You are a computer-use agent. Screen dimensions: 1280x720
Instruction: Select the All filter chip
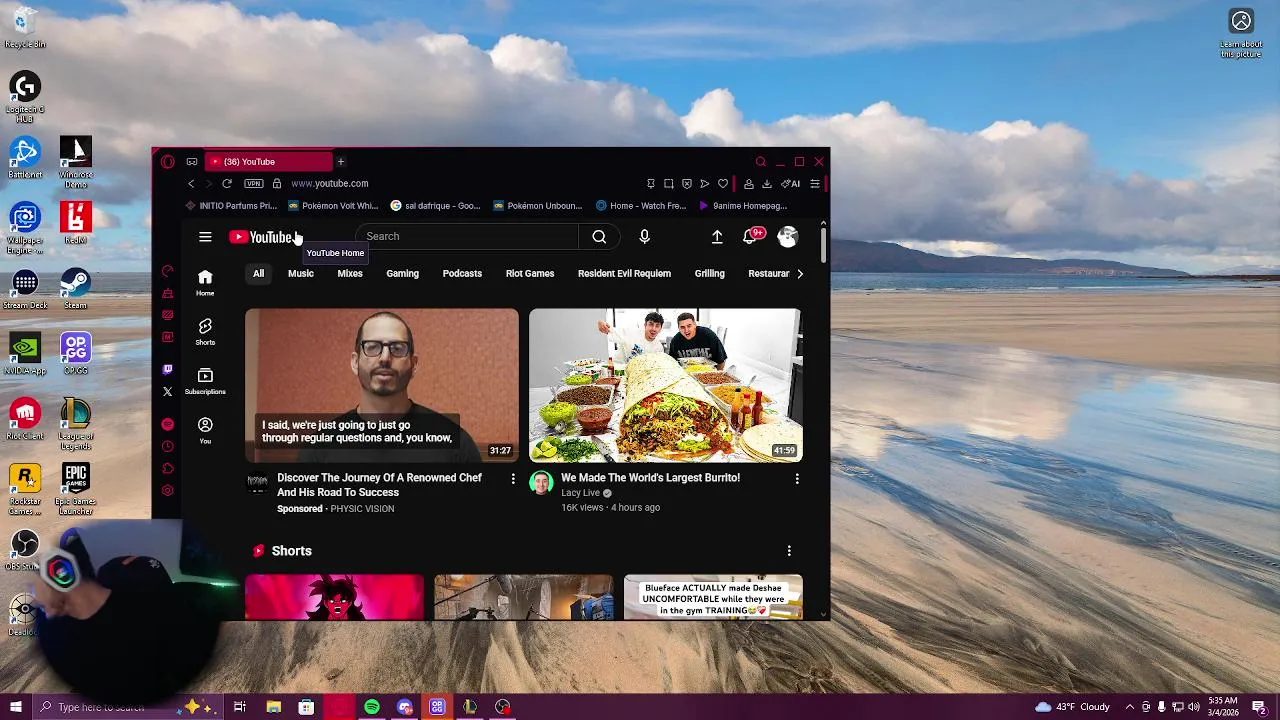click(x=258, y=274)
